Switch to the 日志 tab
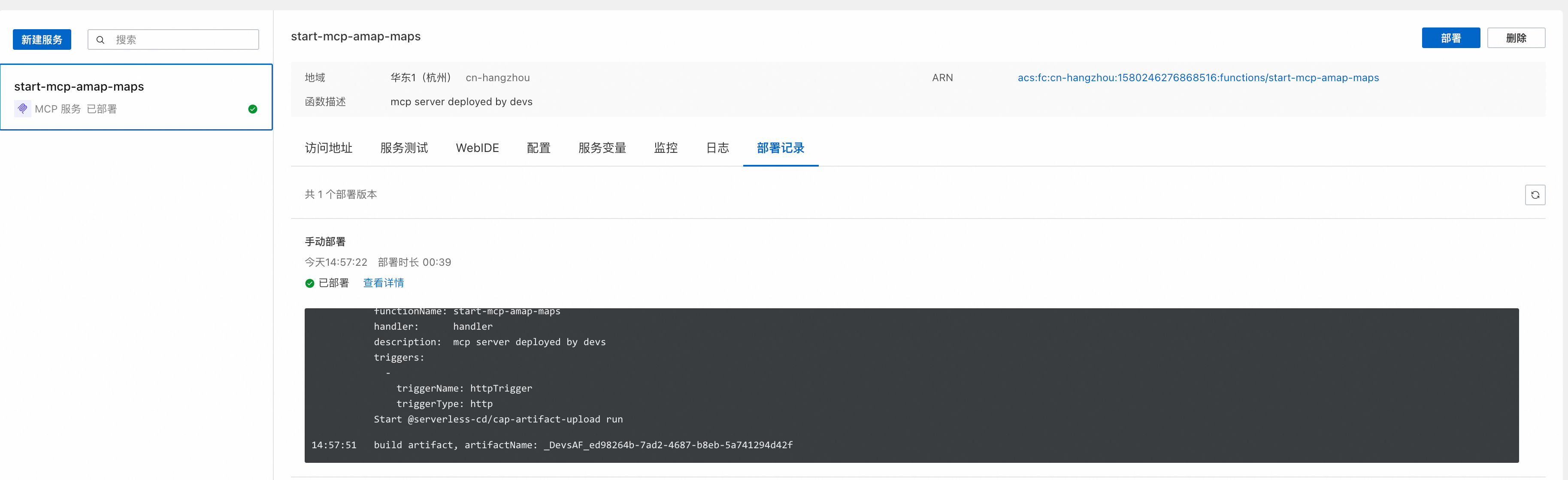 point(717,148)
